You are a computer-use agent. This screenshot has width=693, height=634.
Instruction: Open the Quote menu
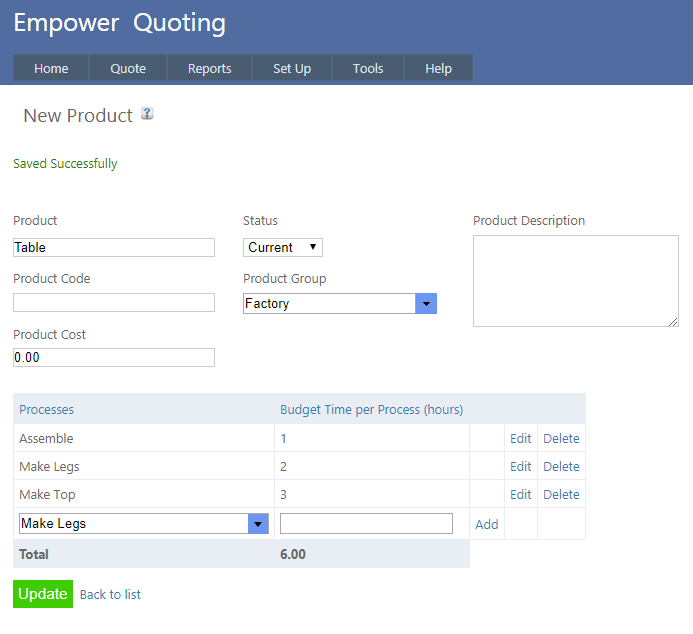click(x=128, y=68)
